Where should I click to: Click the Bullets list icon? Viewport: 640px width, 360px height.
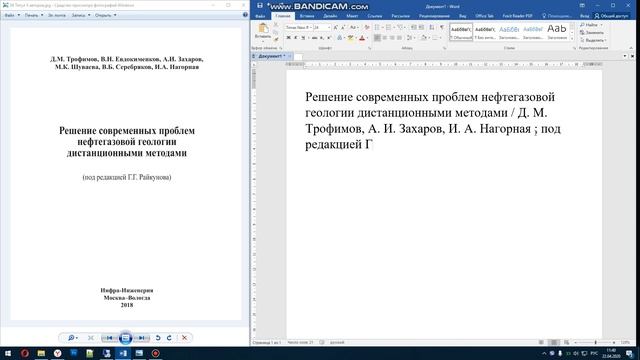click(x=377, y=27)
